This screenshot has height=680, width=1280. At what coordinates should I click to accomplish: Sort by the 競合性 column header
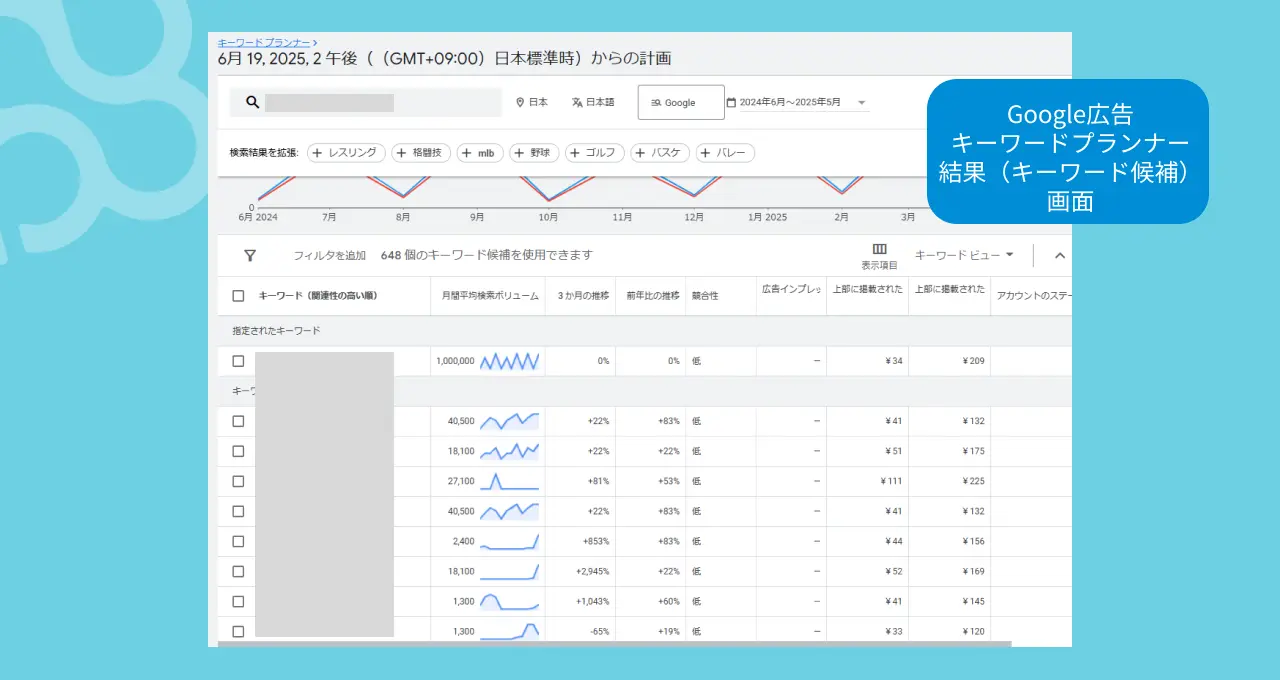point(704,296)
